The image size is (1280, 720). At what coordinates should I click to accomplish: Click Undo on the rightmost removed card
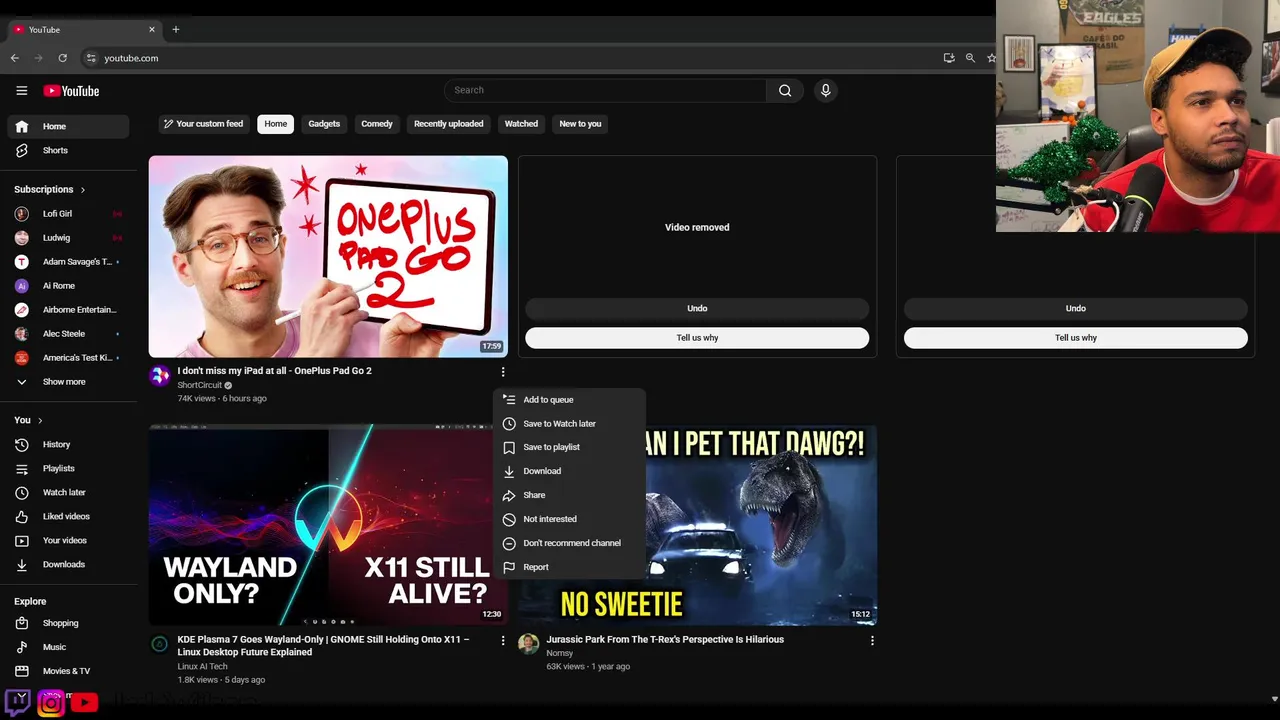click(1076, 308)
